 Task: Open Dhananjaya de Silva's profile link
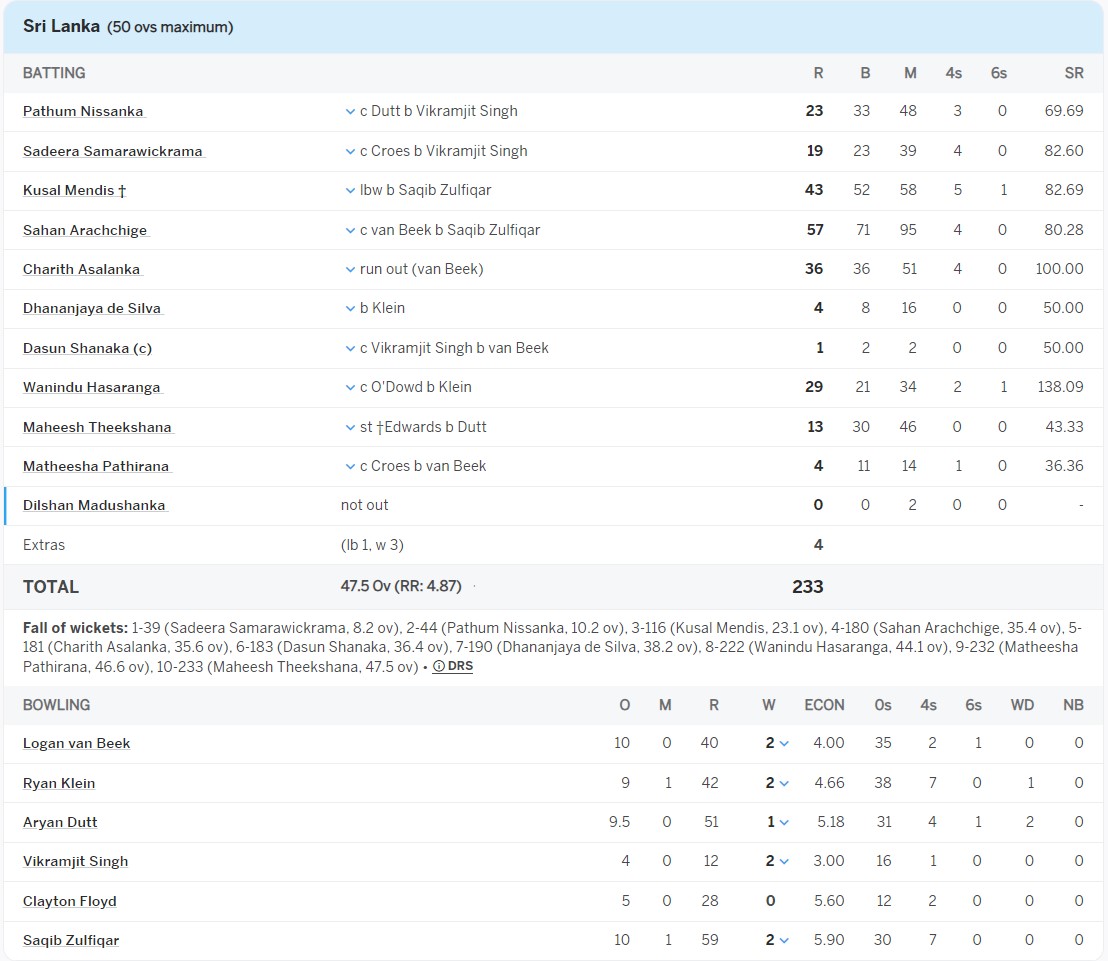click(92, 309)
